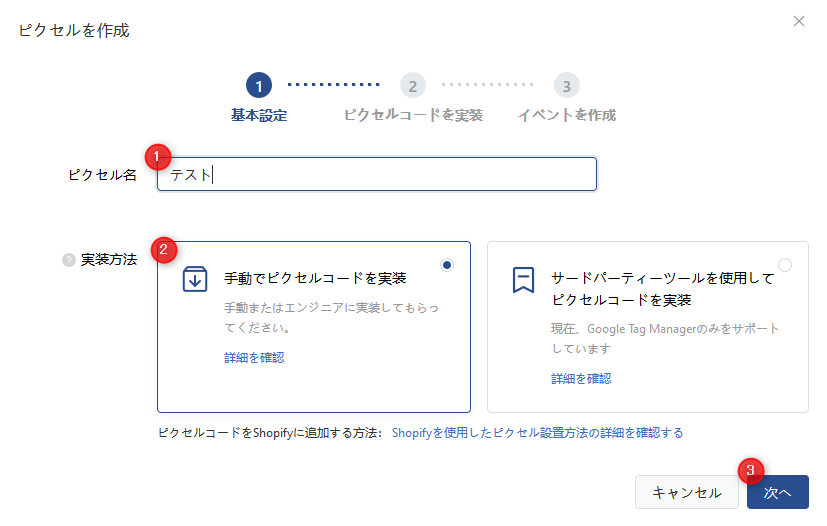This screenshot has height=526, width=827.
Task: Click the third-party bookmark icon
Action: point(522,279)
